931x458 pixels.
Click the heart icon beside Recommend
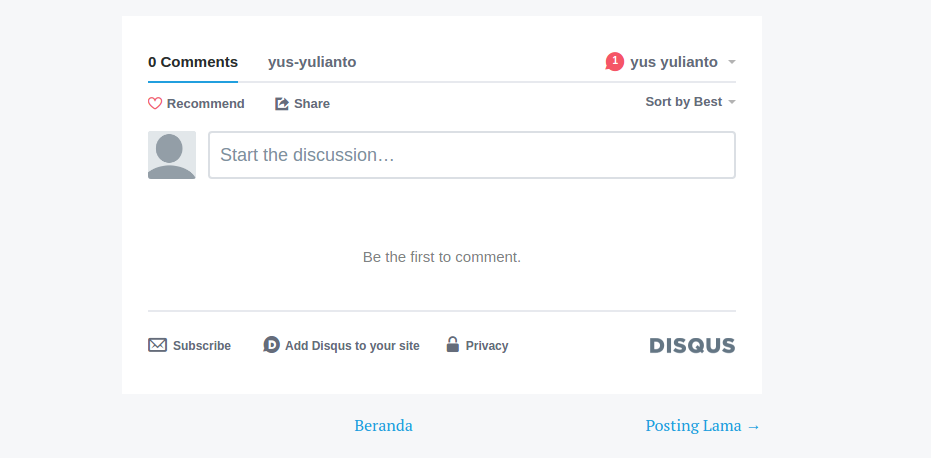point(155,104)
